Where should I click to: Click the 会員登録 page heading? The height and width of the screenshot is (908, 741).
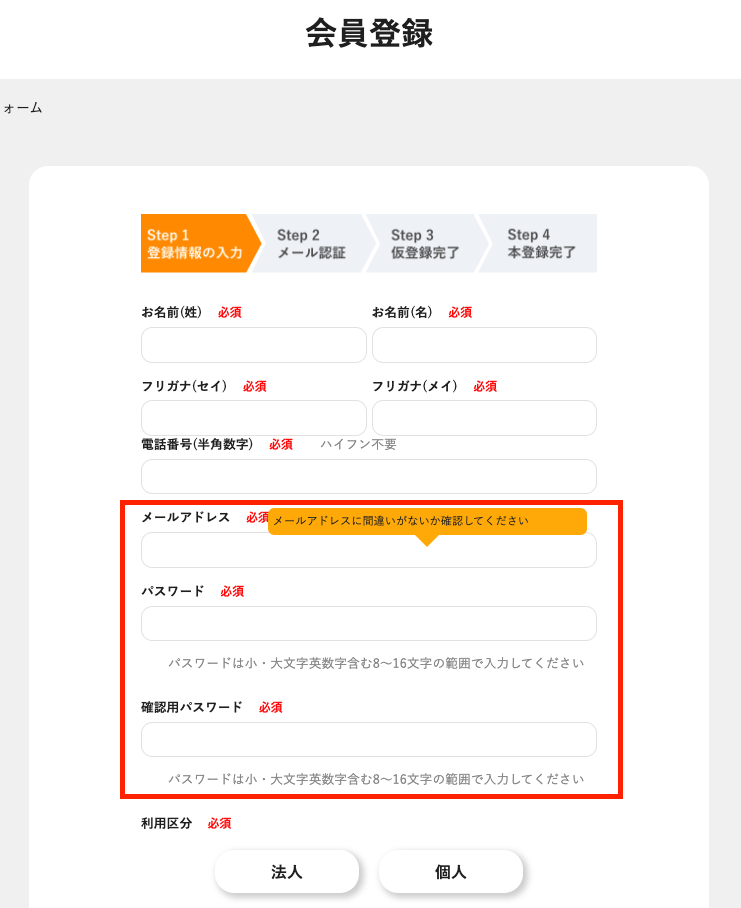[x=369, y=33]
